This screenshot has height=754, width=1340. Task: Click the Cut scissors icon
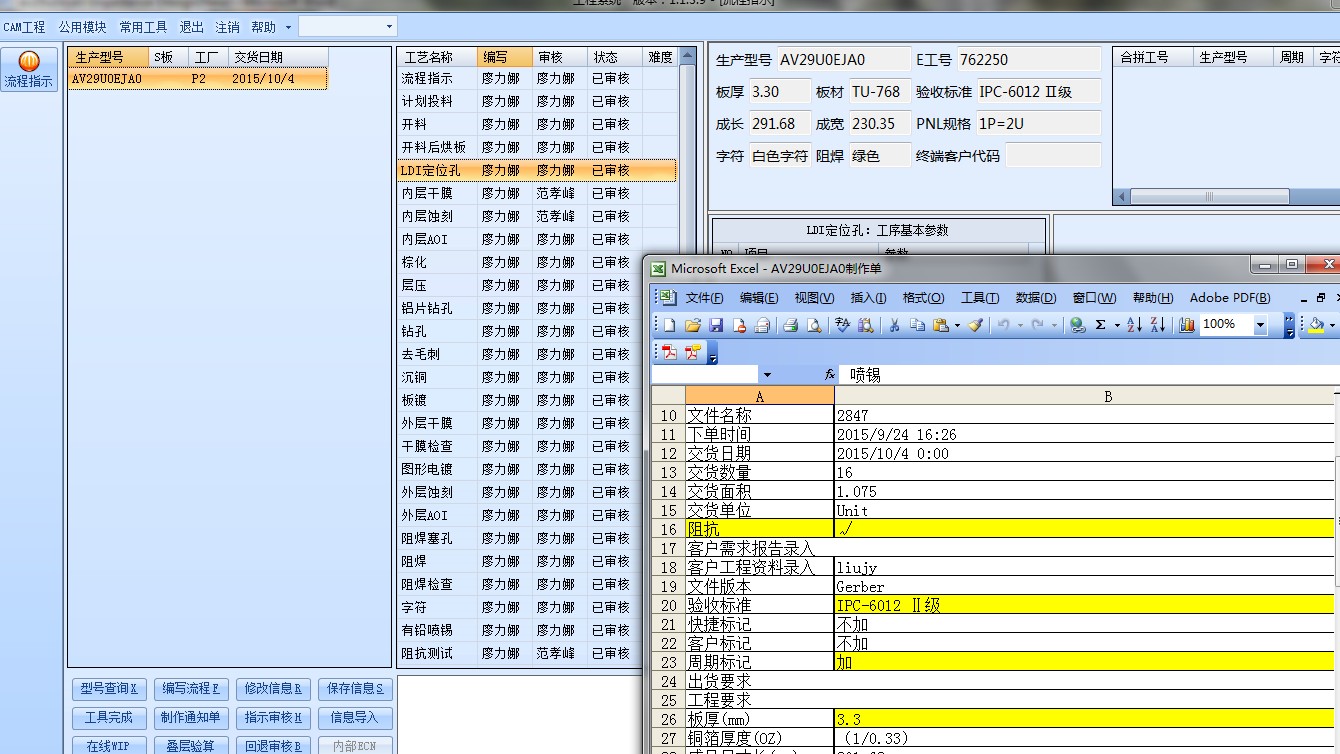click(x=894, y=325)
